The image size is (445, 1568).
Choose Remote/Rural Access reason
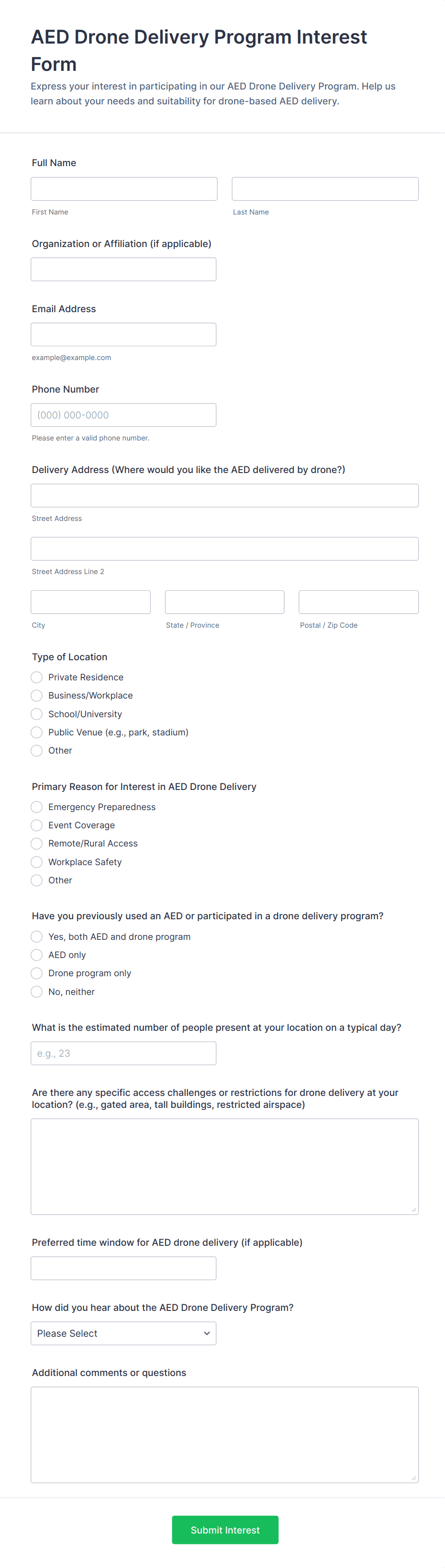click(x=36, y=843)
